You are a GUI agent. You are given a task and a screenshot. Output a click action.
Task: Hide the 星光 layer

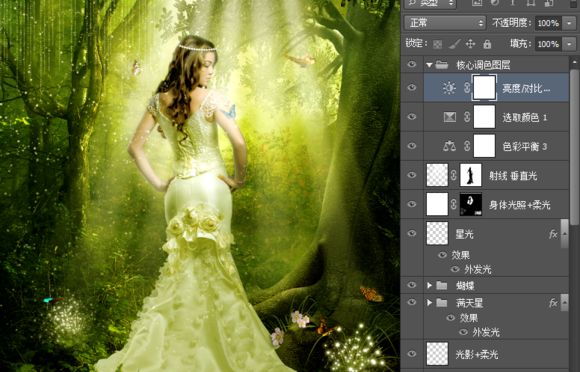[x=412, y=233]
